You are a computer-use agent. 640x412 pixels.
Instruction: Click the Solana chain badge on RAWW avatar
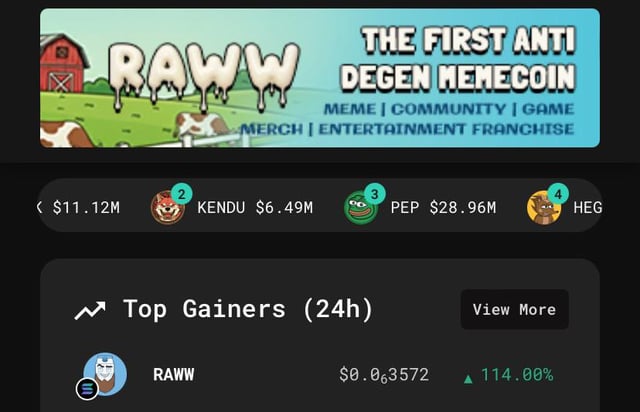[x=87, y=389]
